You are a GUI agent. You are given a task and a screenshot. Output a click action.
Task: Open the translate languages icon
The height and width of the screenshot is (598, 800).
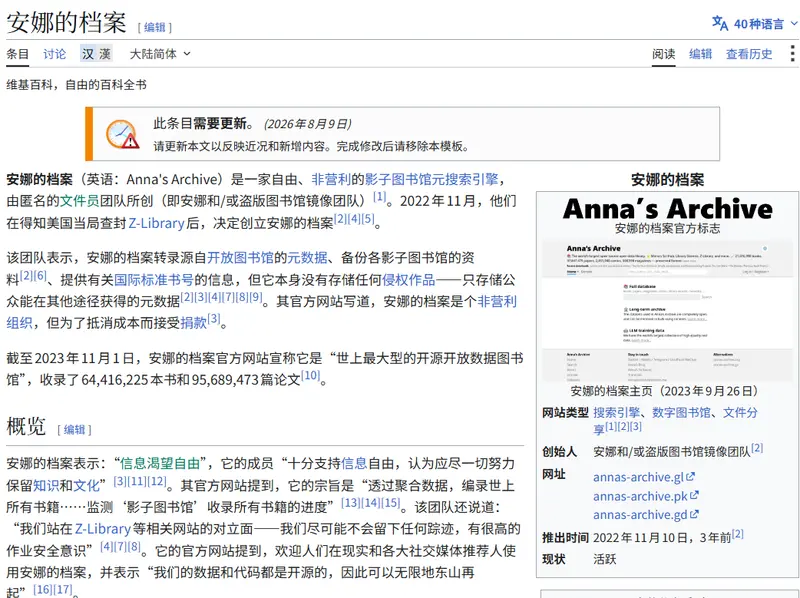[720, 23]
